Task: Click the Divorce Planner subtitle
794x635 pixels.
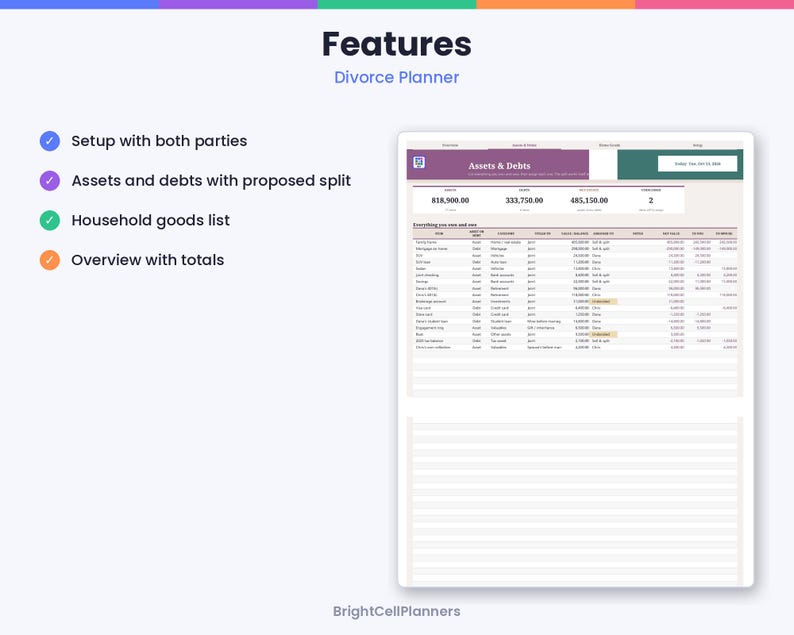Action: tap(396, 77)
